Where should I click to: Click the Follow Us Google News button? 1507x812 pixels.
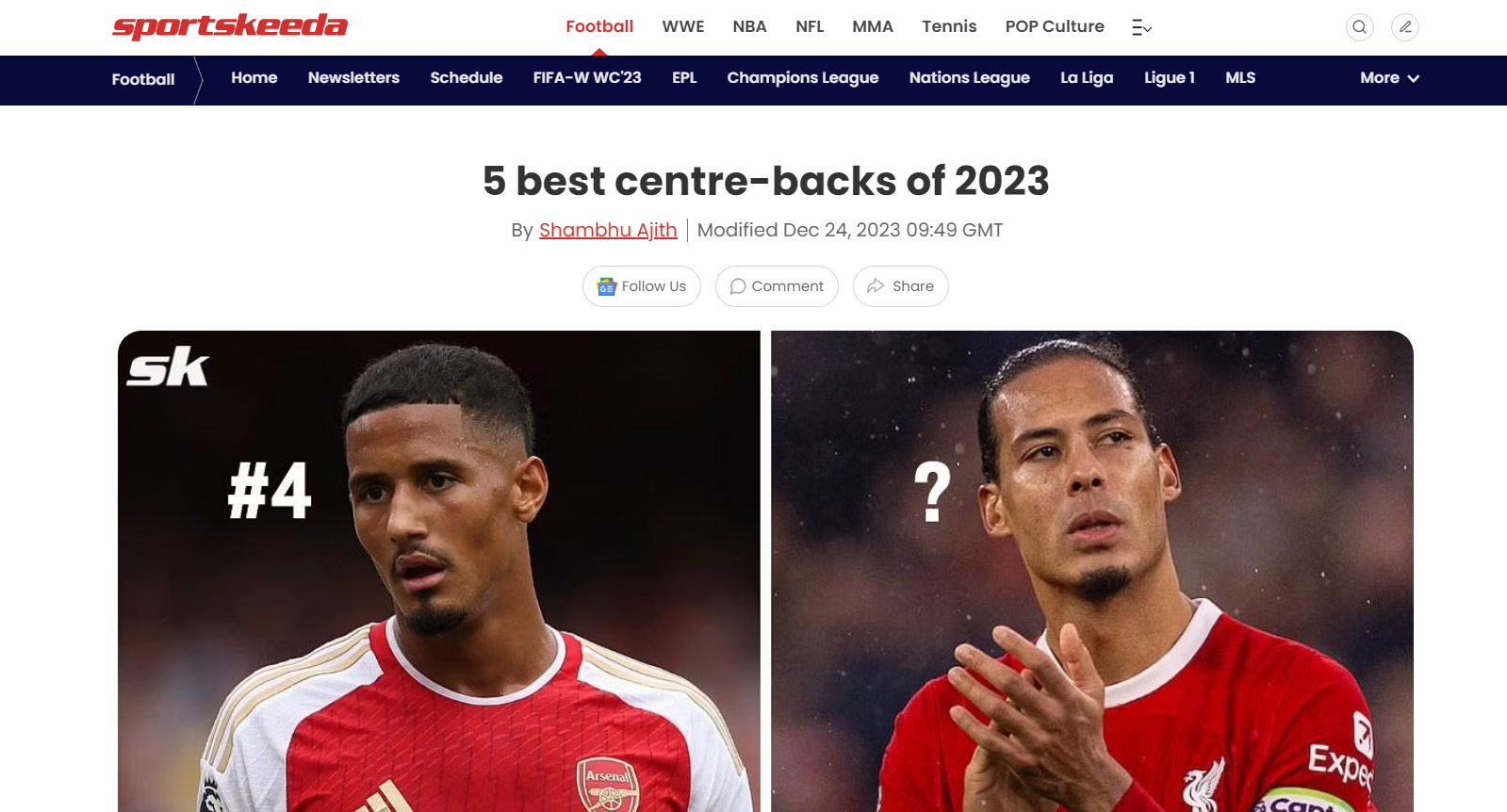pos(642,286)
